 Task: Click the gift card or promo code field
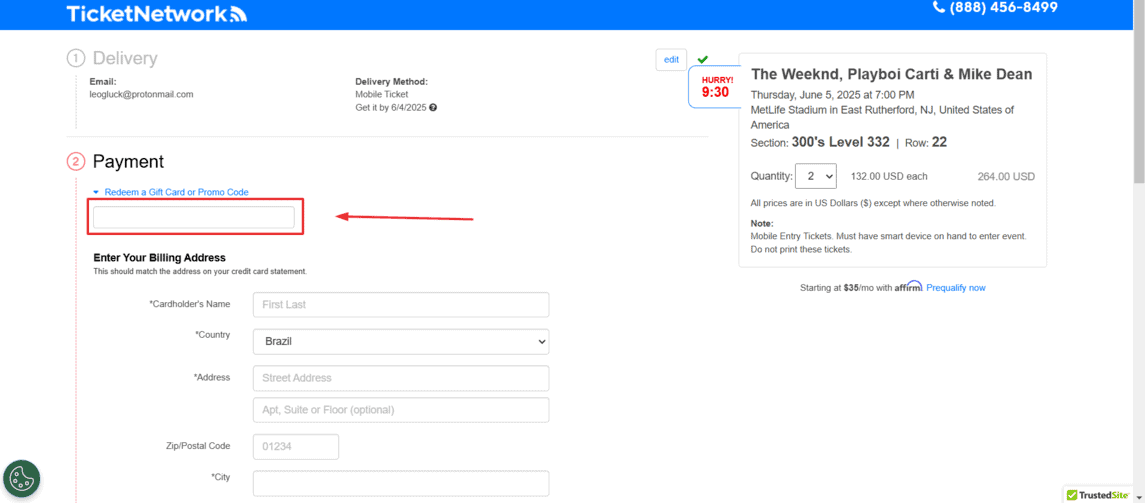click(194, 217)
